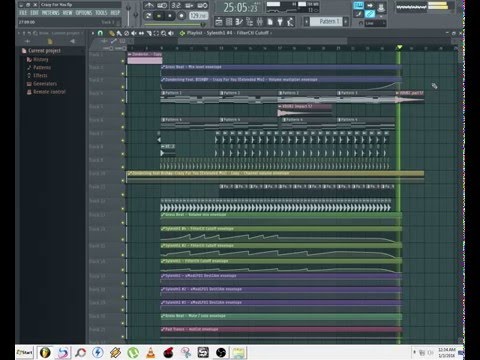Mute Track 4 using its green light

point(123,100)
